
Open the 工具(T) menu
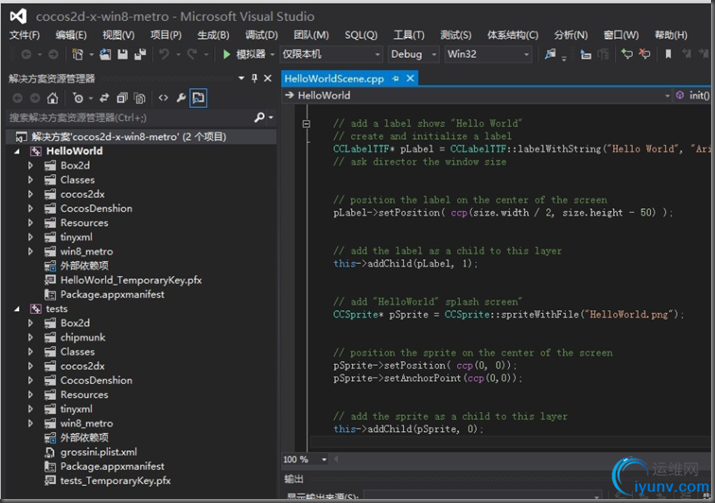409,35
